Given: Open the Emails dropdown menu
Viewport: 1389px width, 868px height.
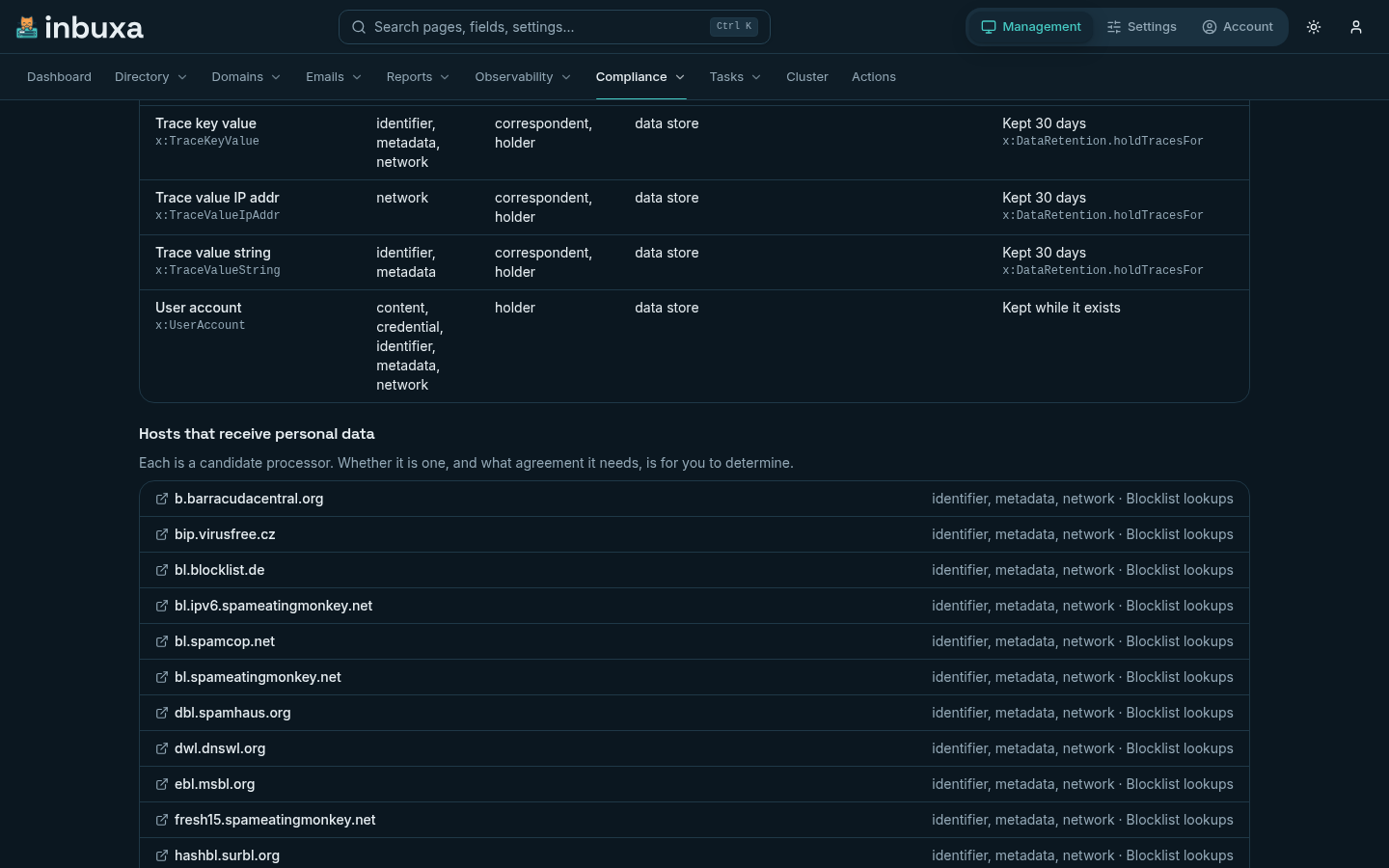Looking at the screenshot, I should 334,77.
